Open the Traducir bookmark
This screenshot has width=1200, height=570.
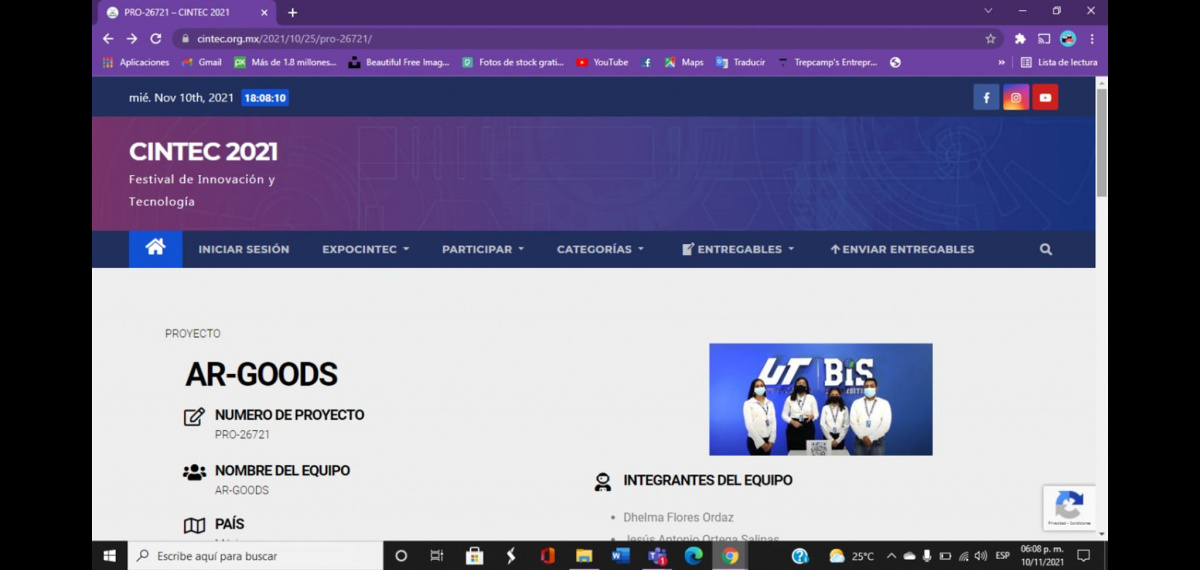tap(741, 62)
